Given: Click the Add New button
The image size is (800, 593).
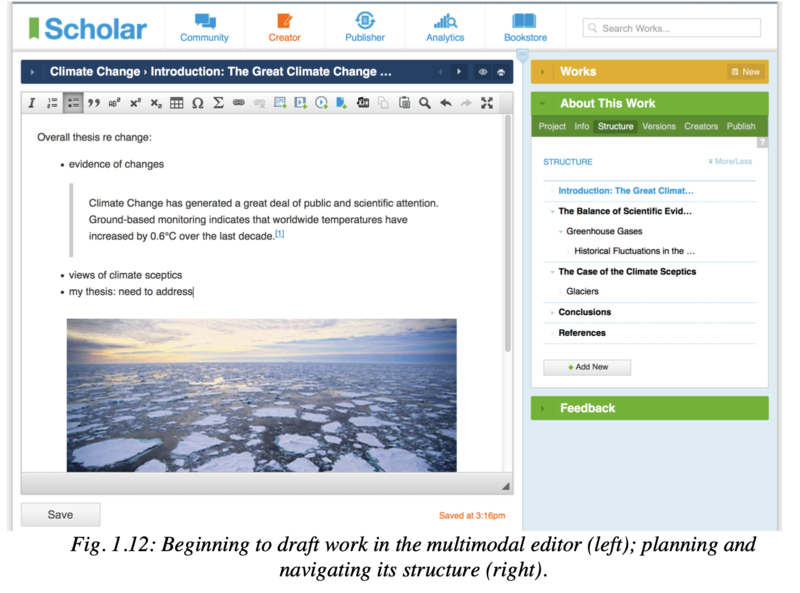Looking at the screenshot, I should coord(587,367).
